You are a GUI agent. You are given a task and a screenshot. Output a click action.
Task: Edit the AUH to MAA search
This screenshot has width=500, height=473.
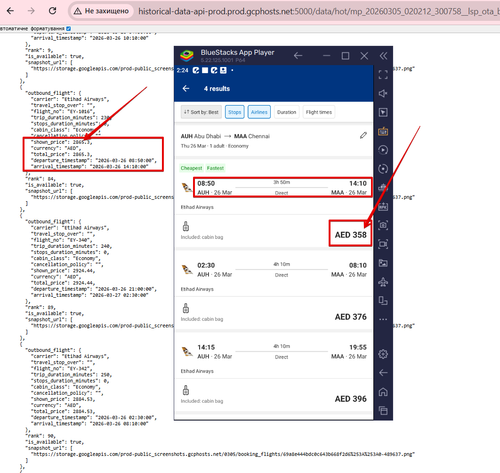(363, 135)
